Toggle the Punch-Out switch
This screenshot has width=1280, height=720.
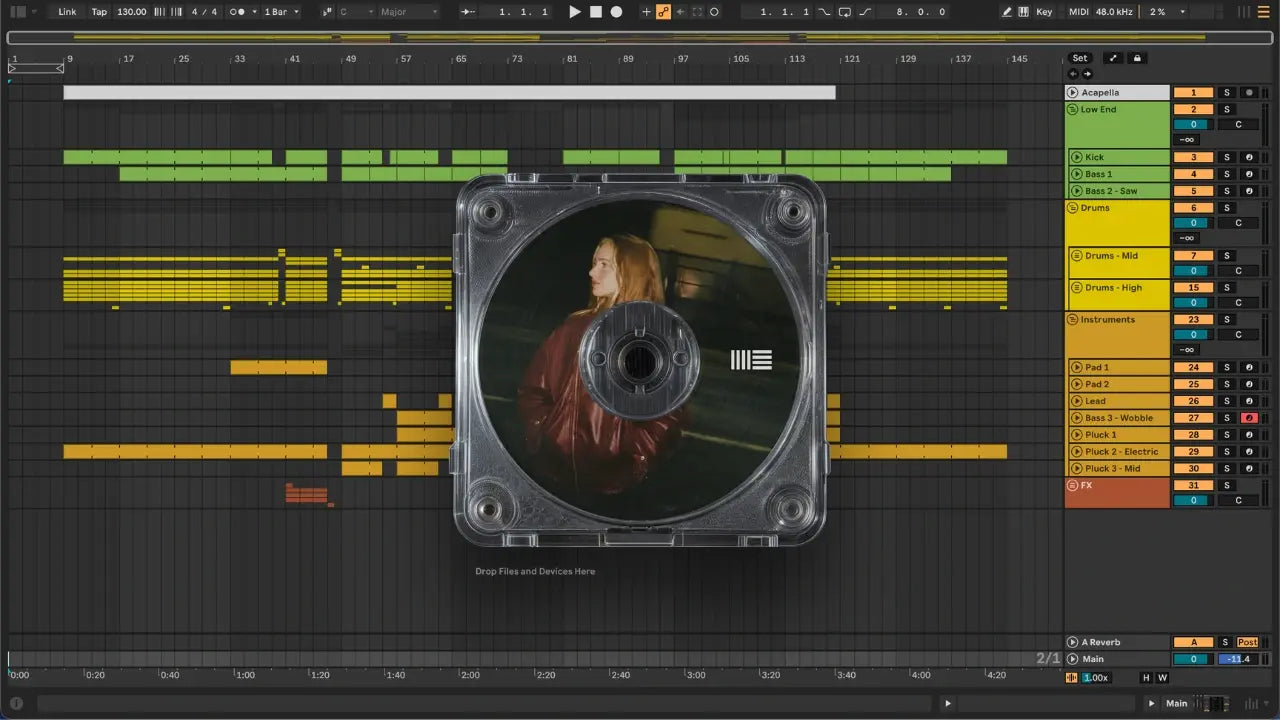click(x=865, y=12)
